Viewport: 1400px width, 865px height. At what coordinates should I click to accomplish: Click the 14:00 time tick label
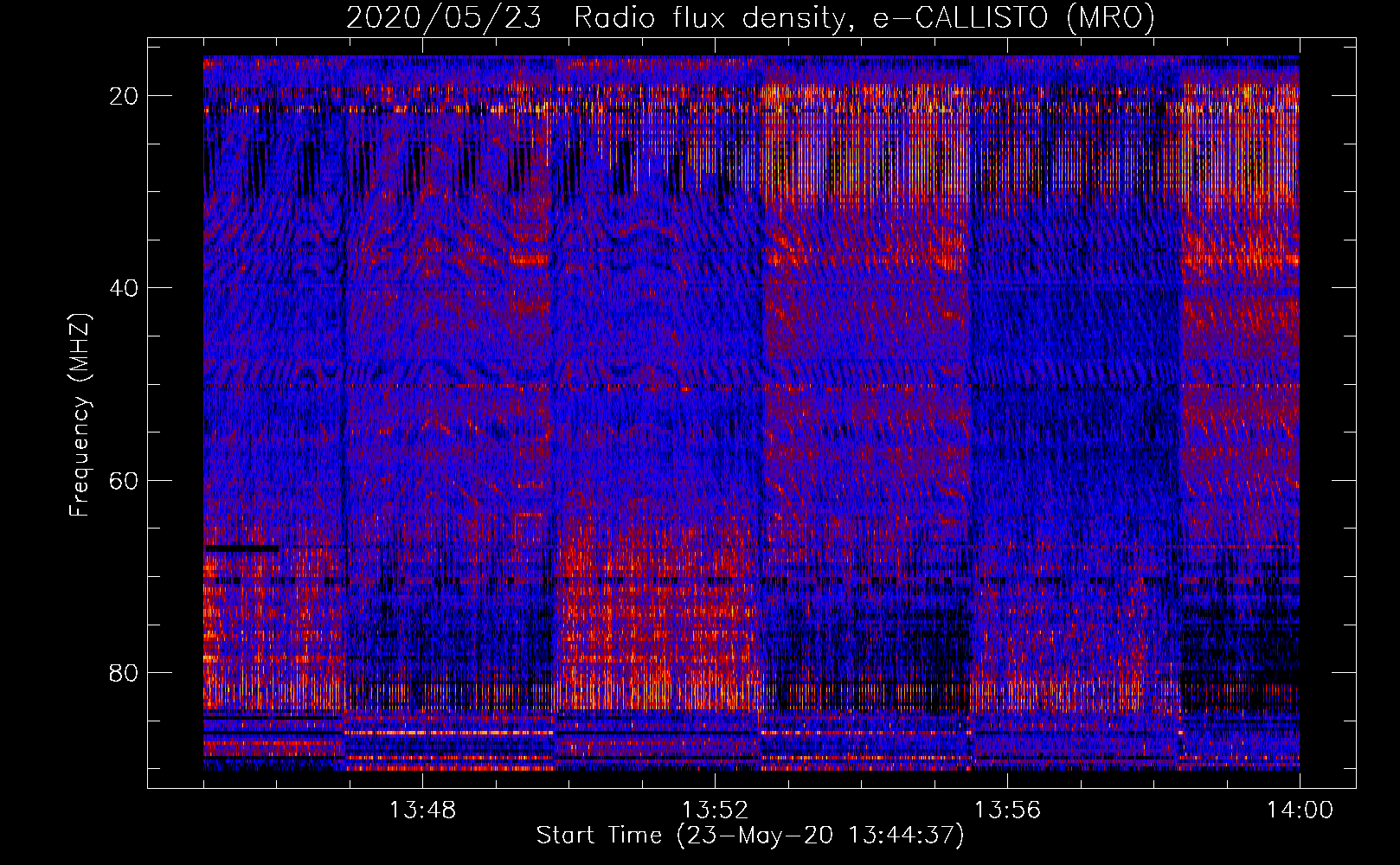click(x=1300, y=811)
